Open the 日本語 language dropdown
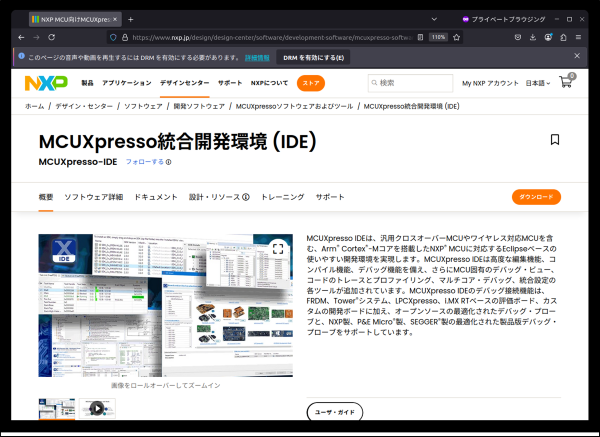The image size is (600, 437). coord(538,83)
